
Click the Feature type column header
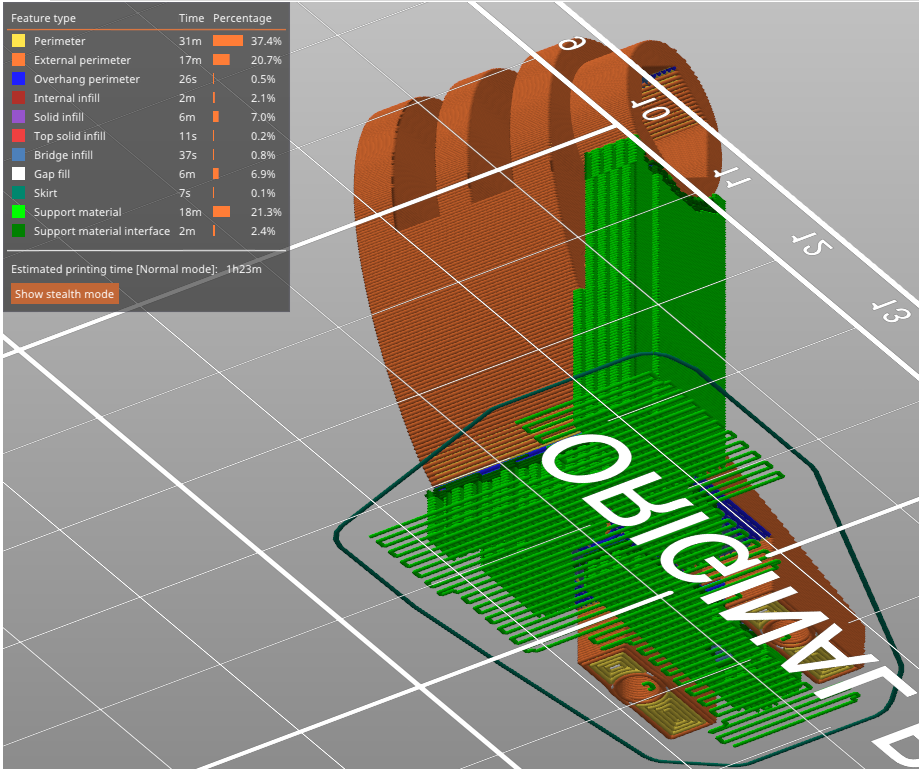(43, 18)
